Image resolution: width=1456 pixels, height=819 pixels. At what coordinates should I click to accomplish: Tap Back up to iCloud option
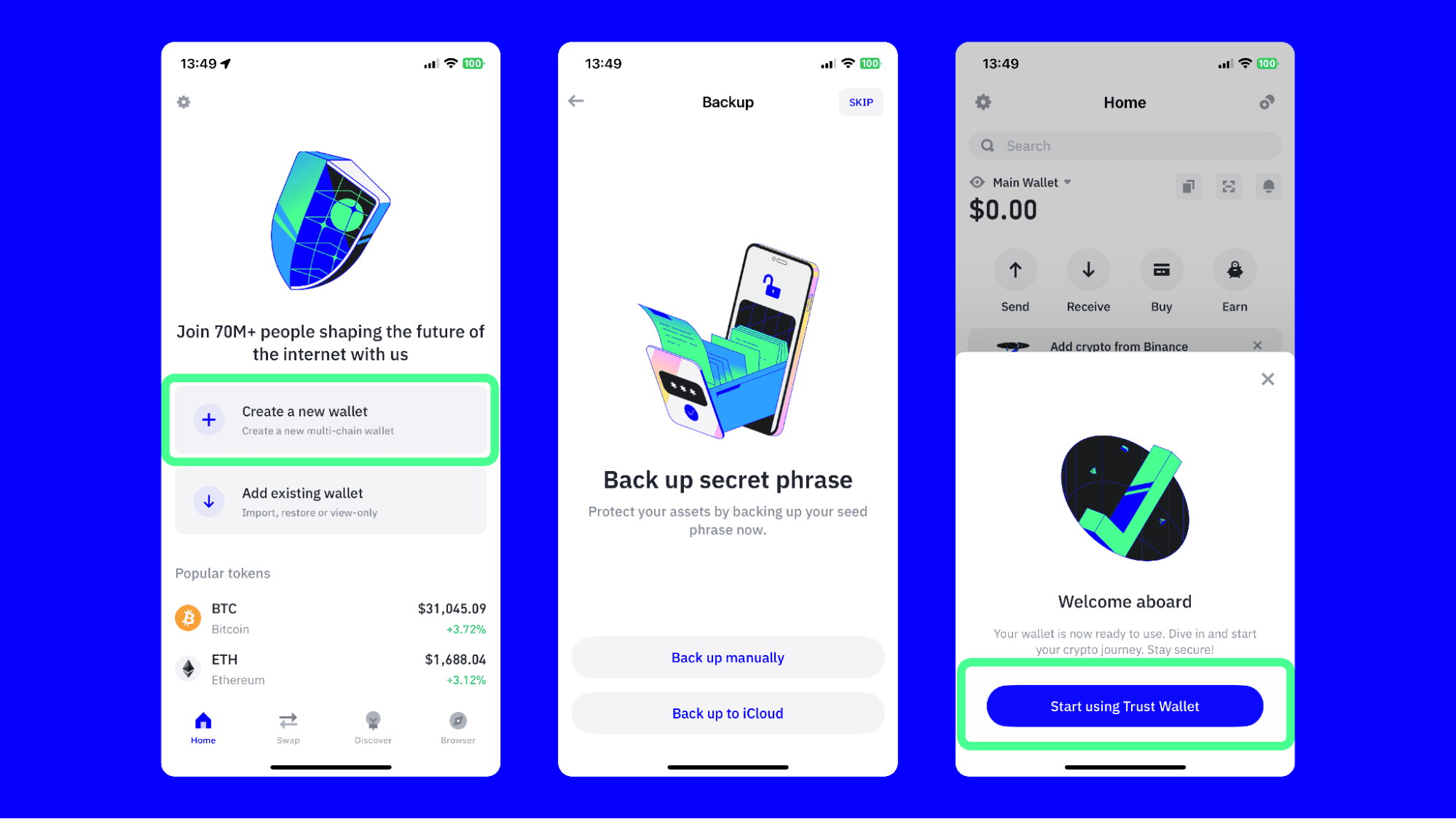(x=727, y=713)
